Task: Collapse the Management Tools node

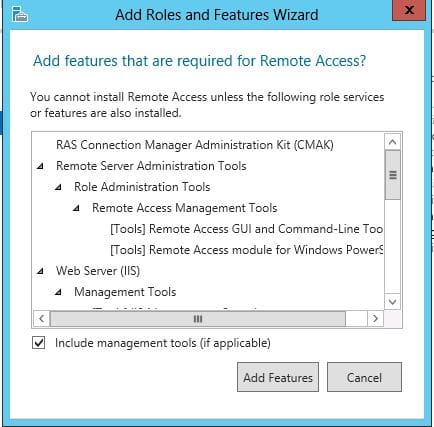Action: pos(58,292)
